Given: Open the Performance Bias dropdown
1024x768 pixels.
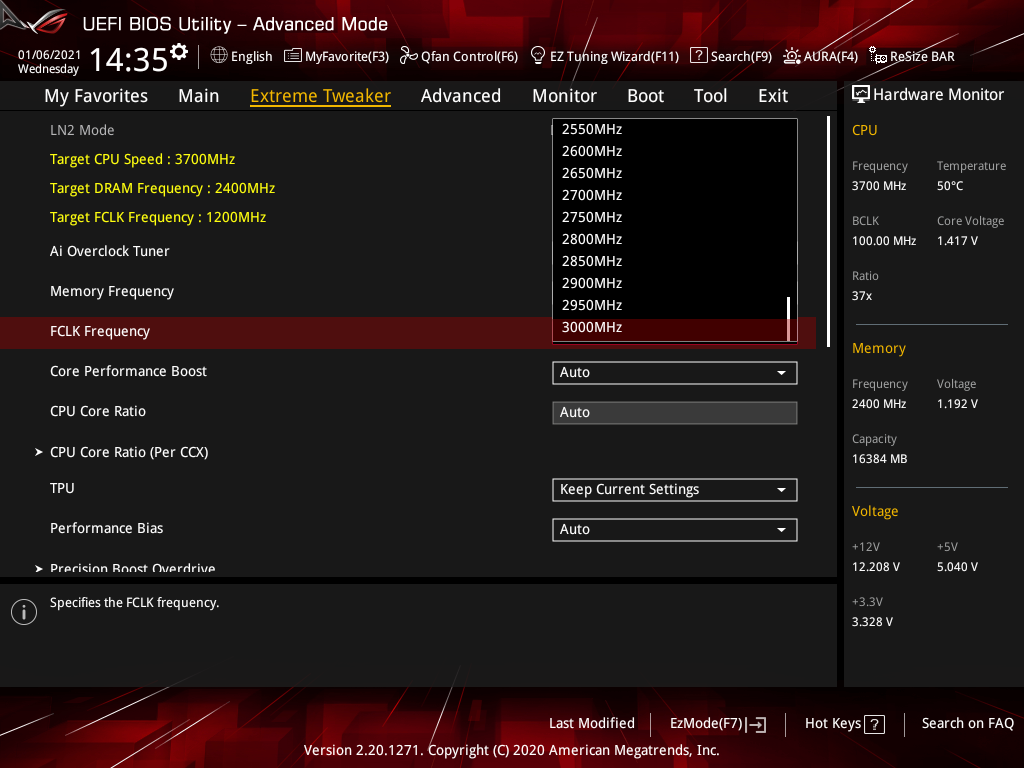Looking at the screenshot, I should [x=675, y=530].
